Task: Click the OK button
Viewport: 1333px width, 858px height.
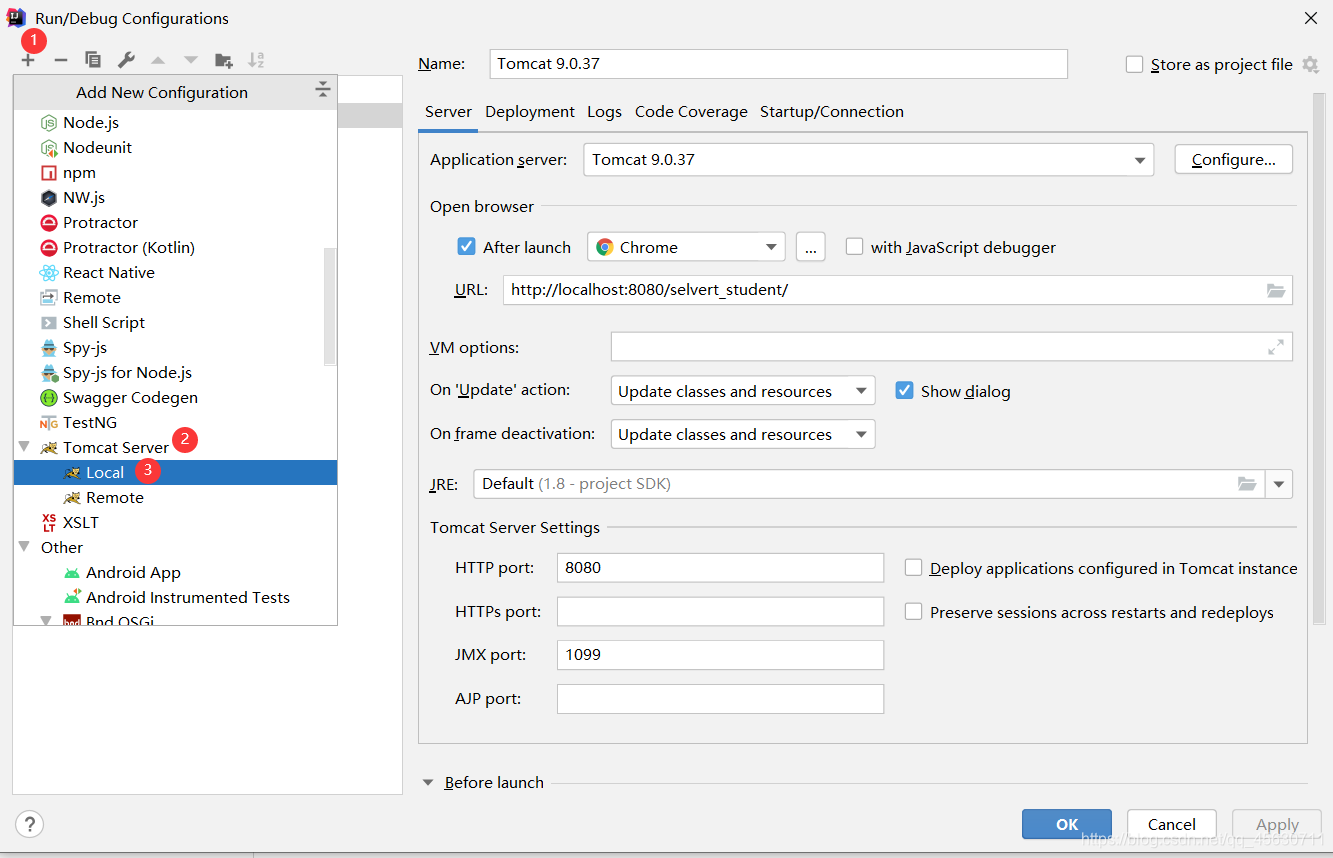Action: 1067,824
